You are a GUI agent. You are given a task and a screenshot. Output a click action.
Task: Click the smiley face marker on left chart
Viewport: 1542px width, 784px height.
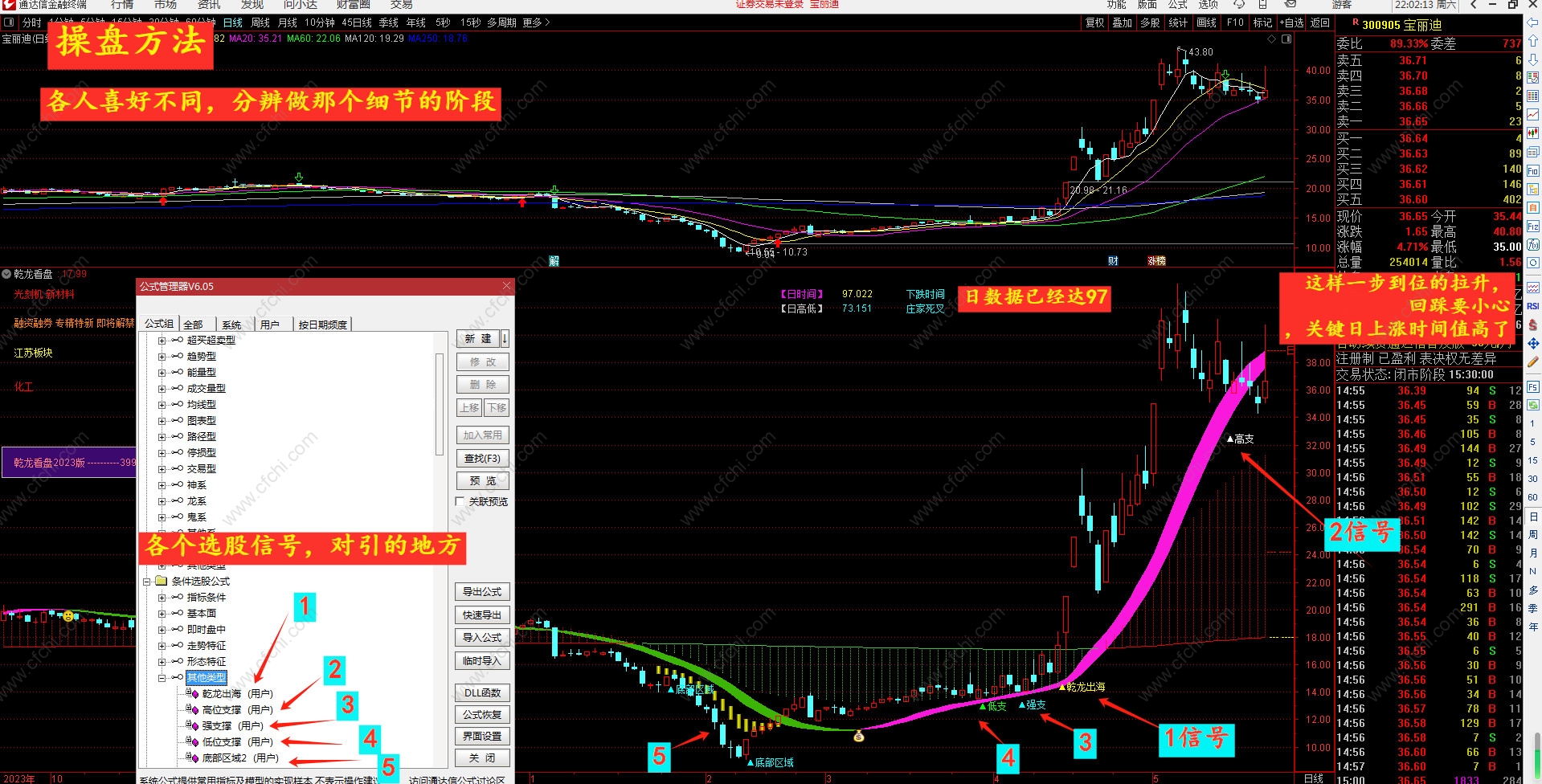68,616
